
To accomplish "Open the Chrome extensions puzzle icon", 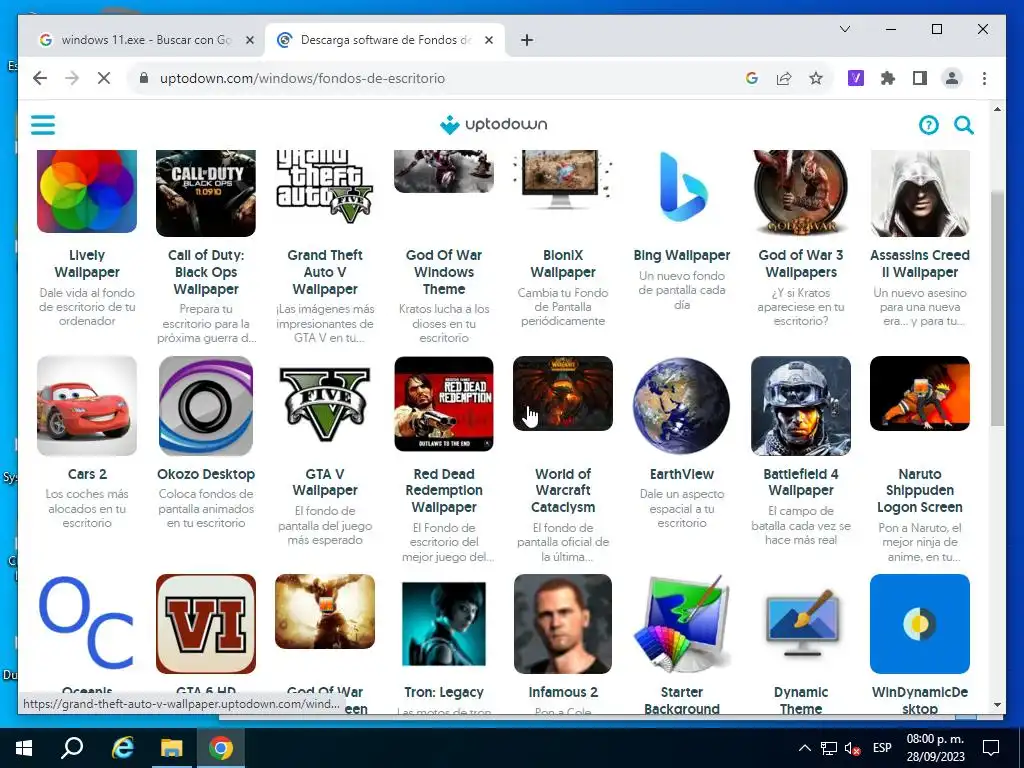I will pos(888,78).
